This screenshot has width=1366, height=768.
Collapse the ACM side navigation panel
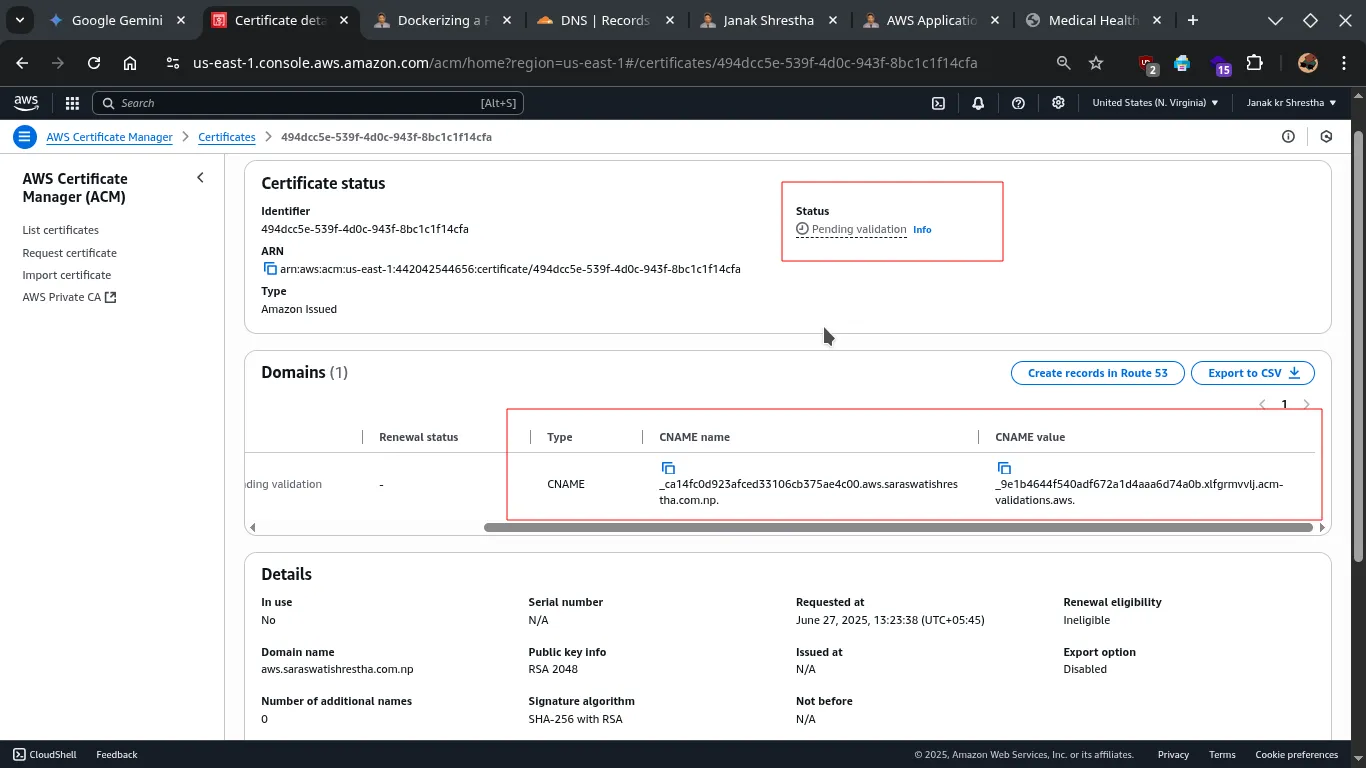tap(200, 178)
